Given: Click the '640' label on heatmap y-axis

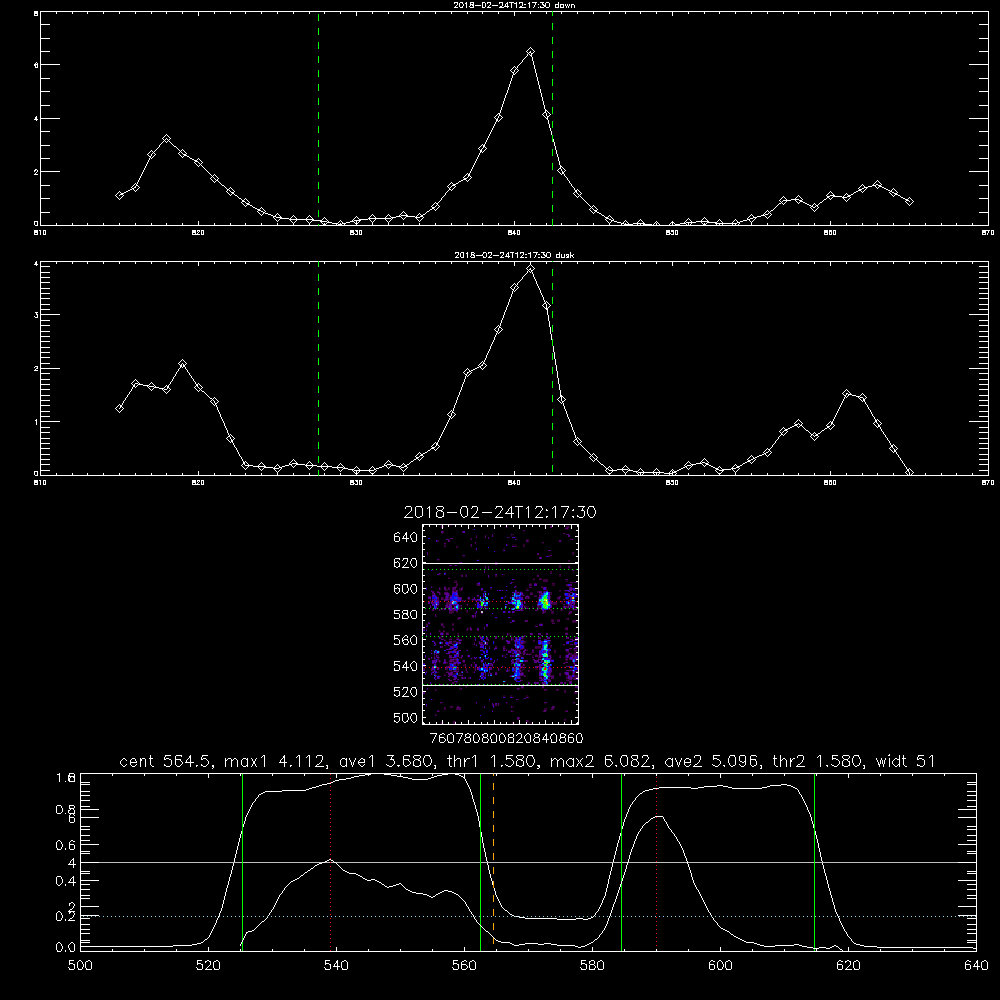Looking at the screenshot, I should click(x=406, y=538).
